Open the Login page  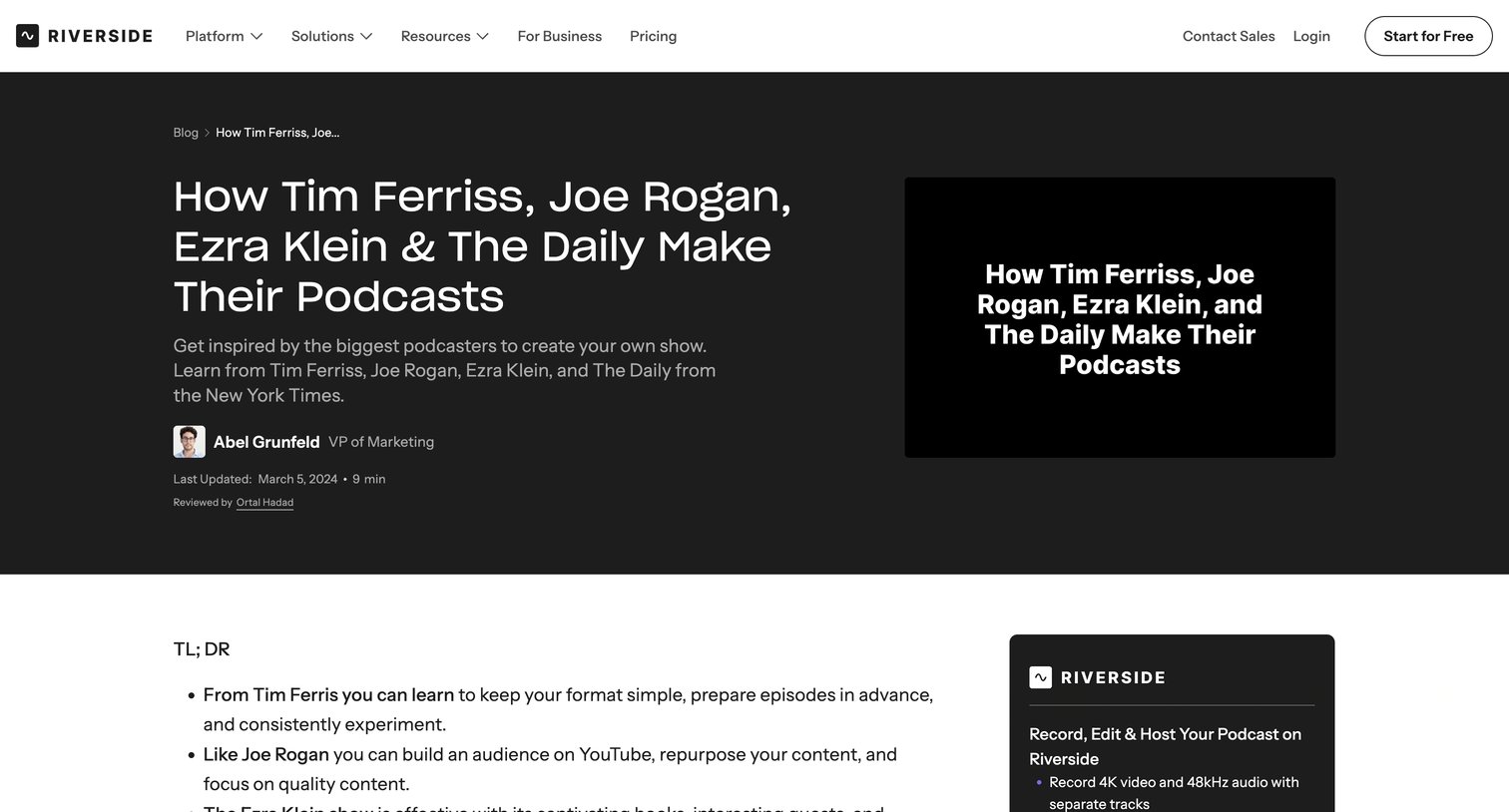click(x=1311, y=36)
